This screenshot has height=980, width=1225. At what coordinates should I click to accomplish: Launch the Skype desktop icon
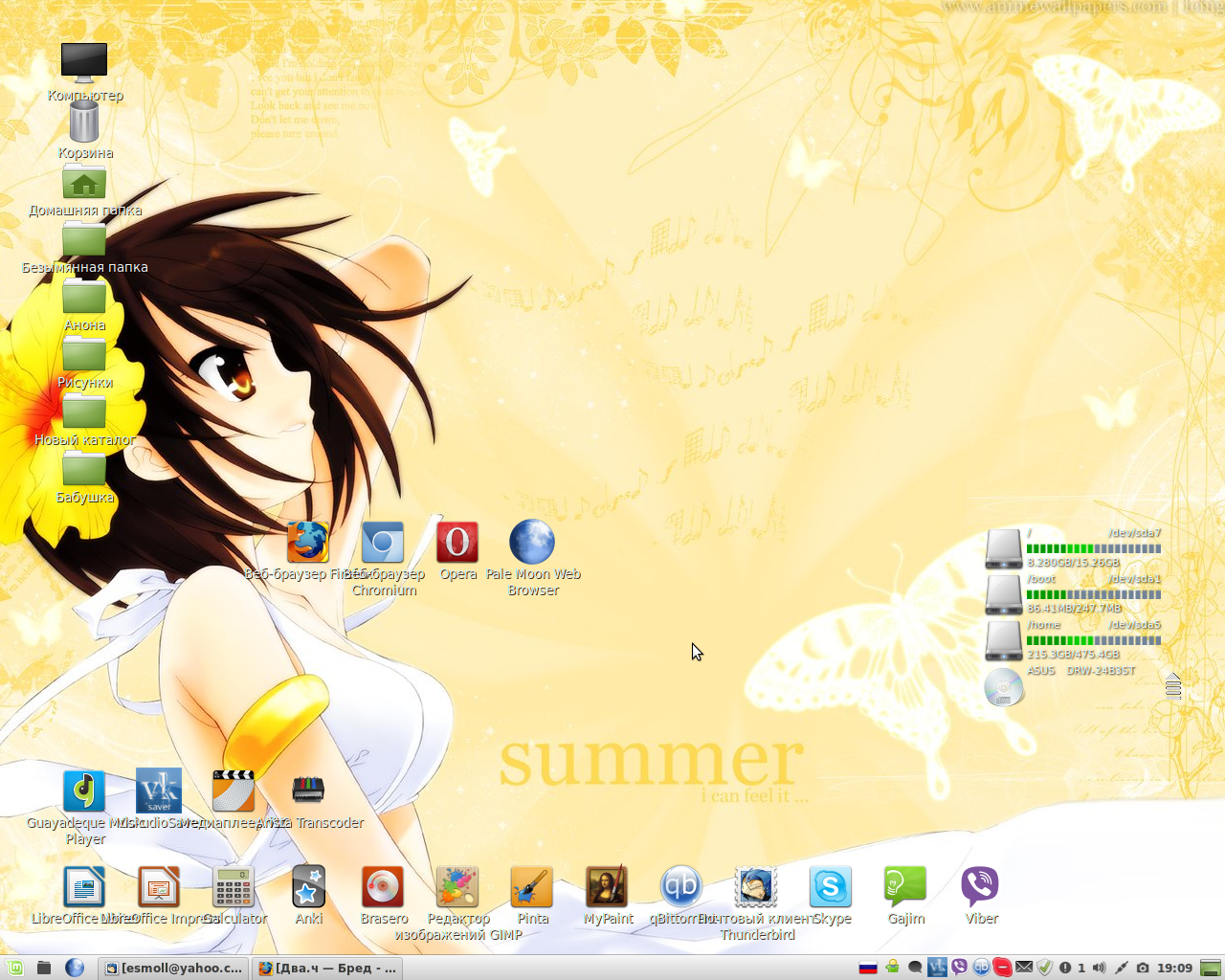(x=831, y=887)
